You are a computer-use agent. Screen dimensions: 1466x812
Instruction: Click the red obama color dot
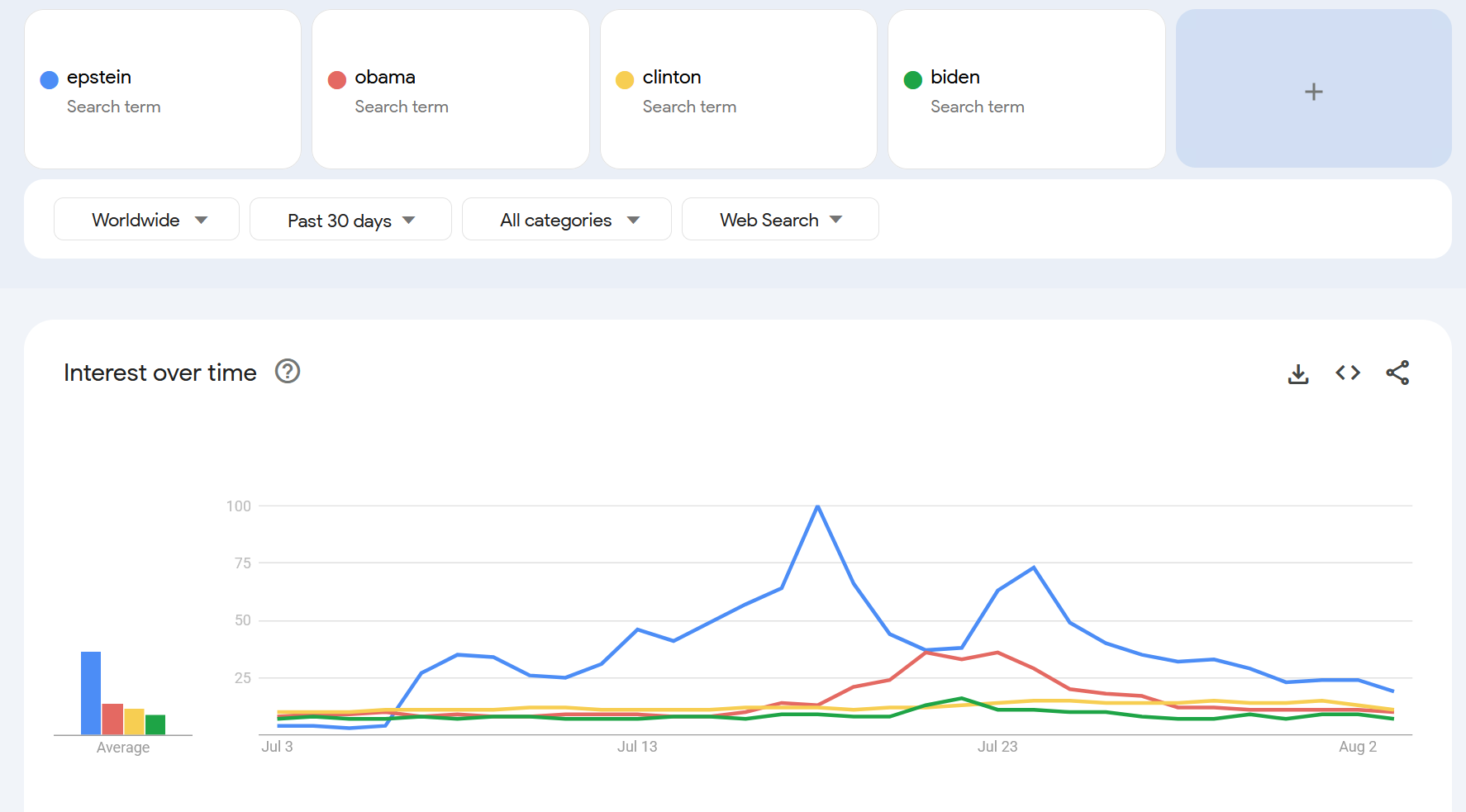(337, 79)
